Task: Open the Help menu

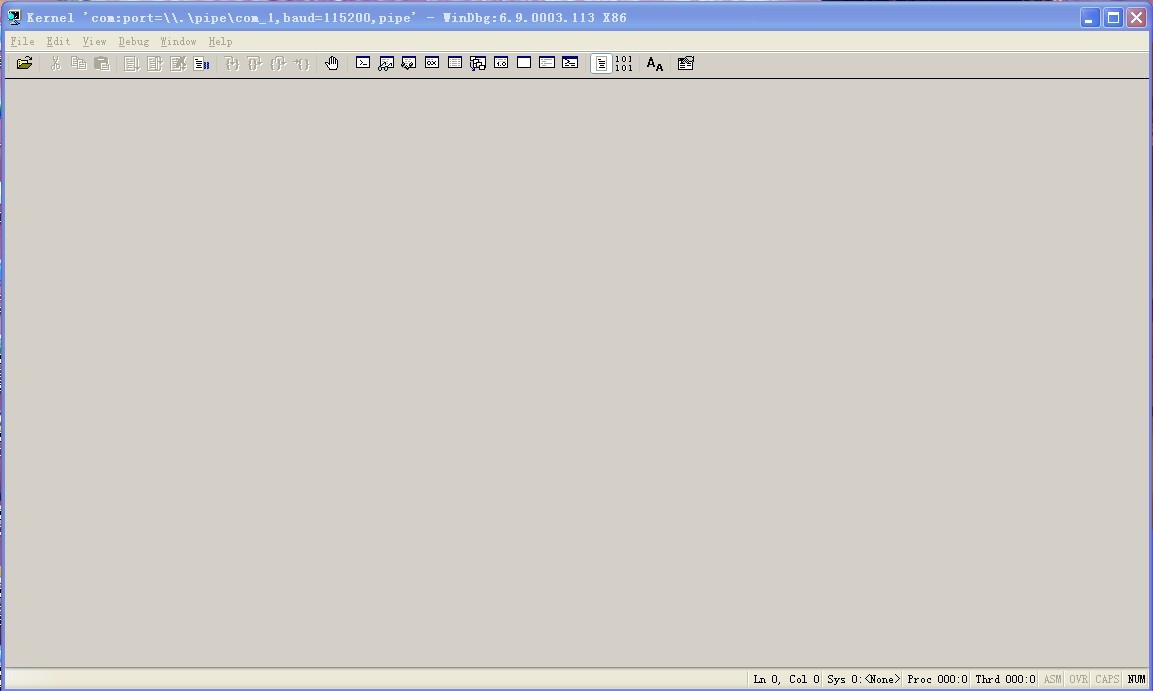Action: tap(221, 42)
